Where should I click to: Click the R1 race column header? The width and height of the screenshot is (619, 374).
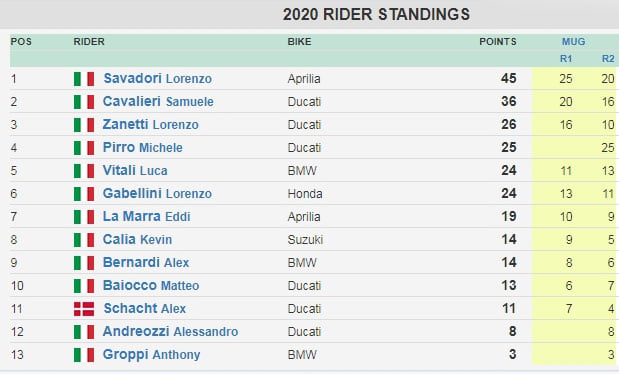[x=566, y=58]
